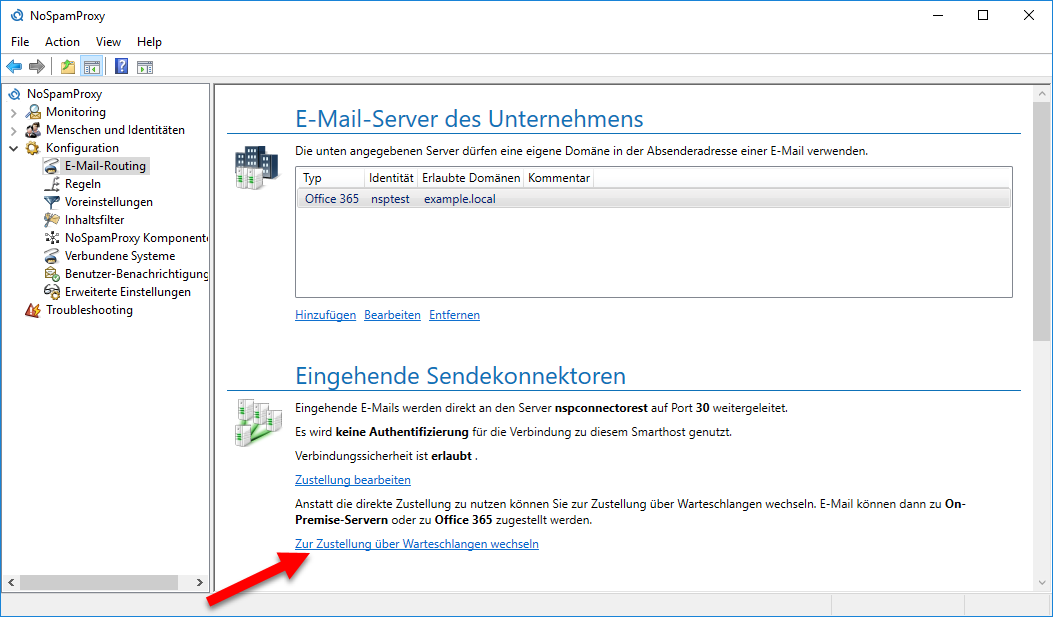Open the Help toolbar icon
Viewport: 1053px width, 617px height.
[x=122, y=66]
